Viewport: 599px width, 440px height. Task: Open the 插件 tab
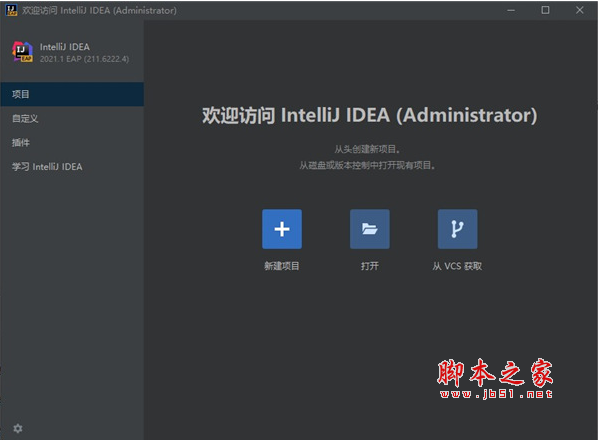pyautogui.click(x=72, y=142)
